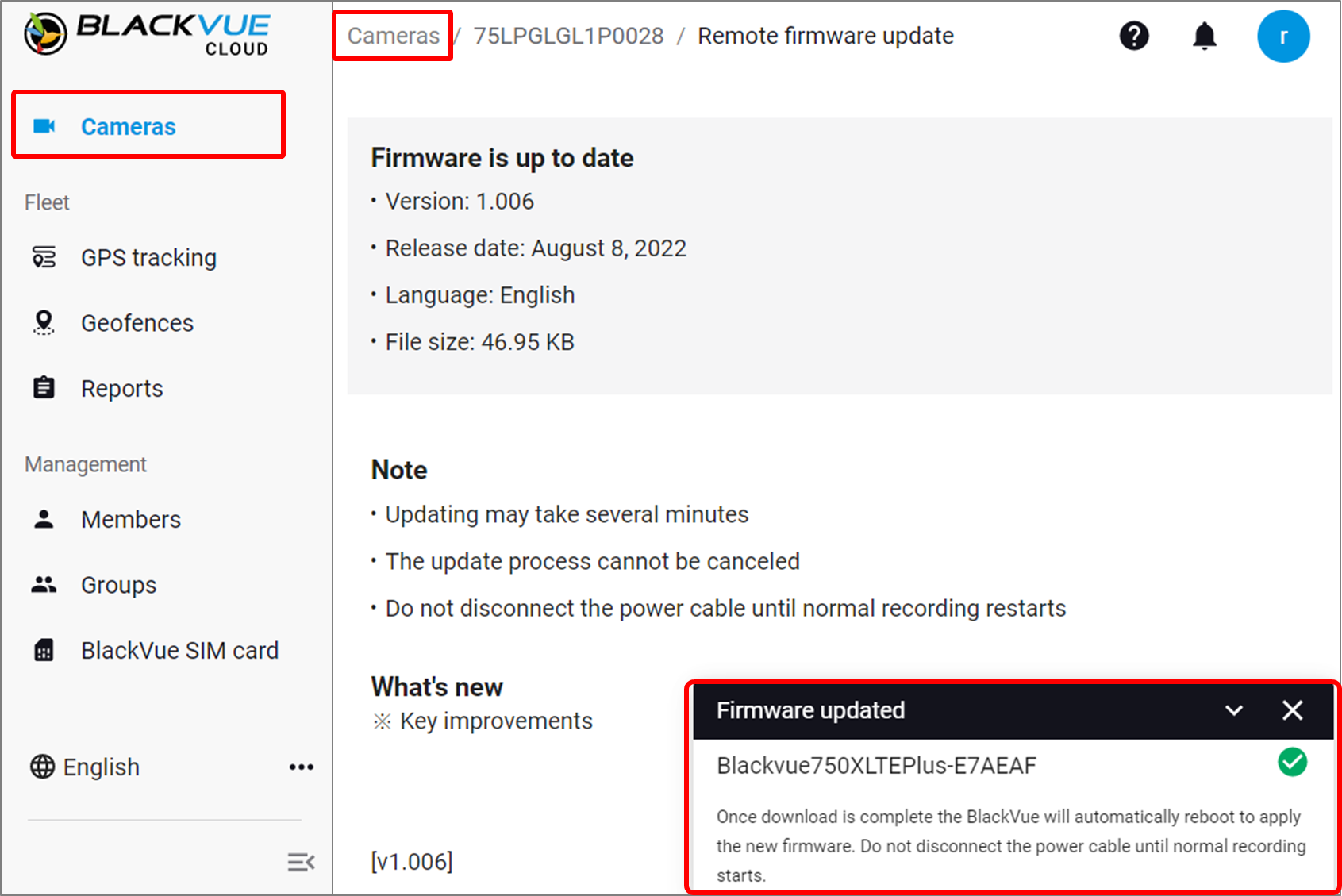Screen dimensions: 1342x896
Task: Click the BlackVue Cloud logo
Action: (147, 35)
